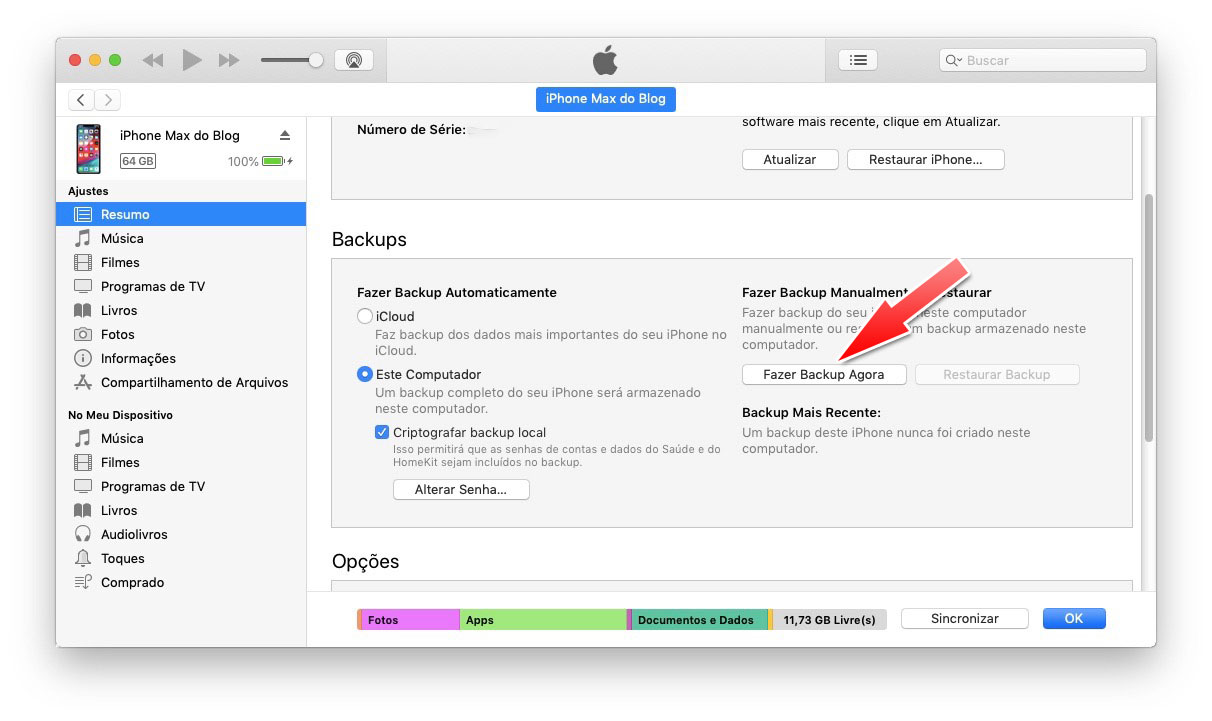
Task: Adjust the volume slider knob
Action: click(316, 60)
